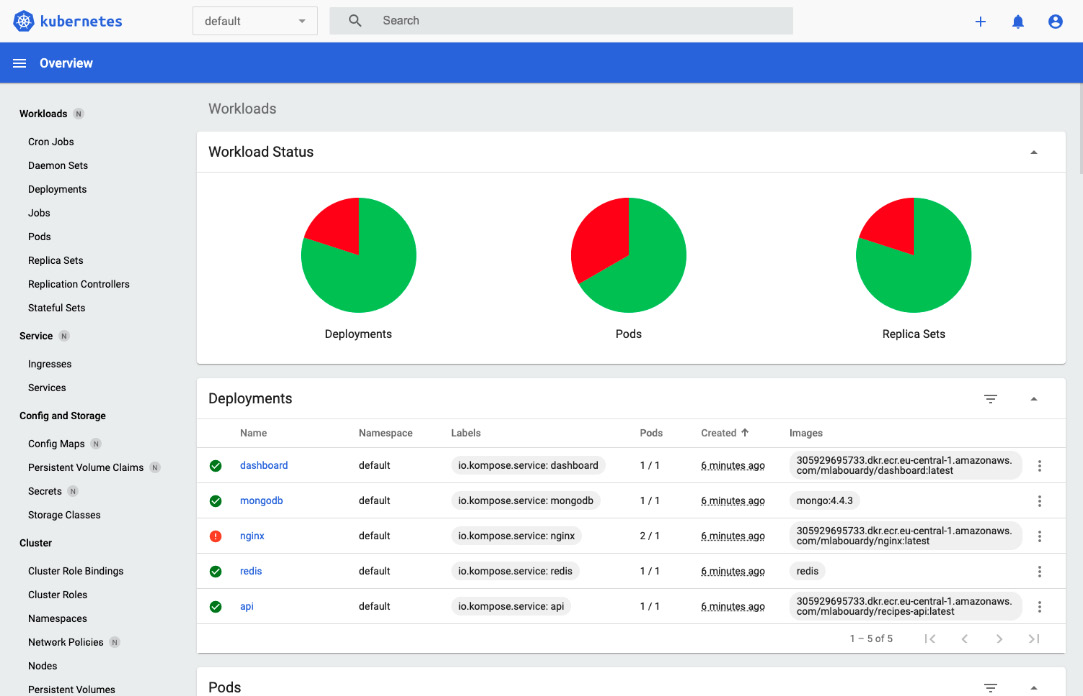The height and width of the screenshot is (696, 1083).
Task: Open actions menu for redis deployment
Action: (1039, 572)
